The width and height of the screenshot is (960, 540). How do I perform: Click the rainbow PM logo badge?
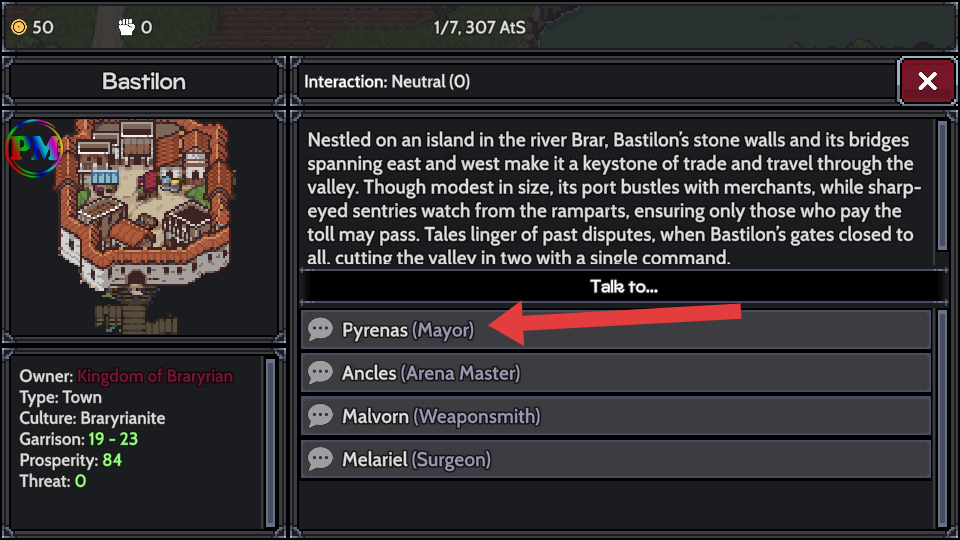click(34, 149)
